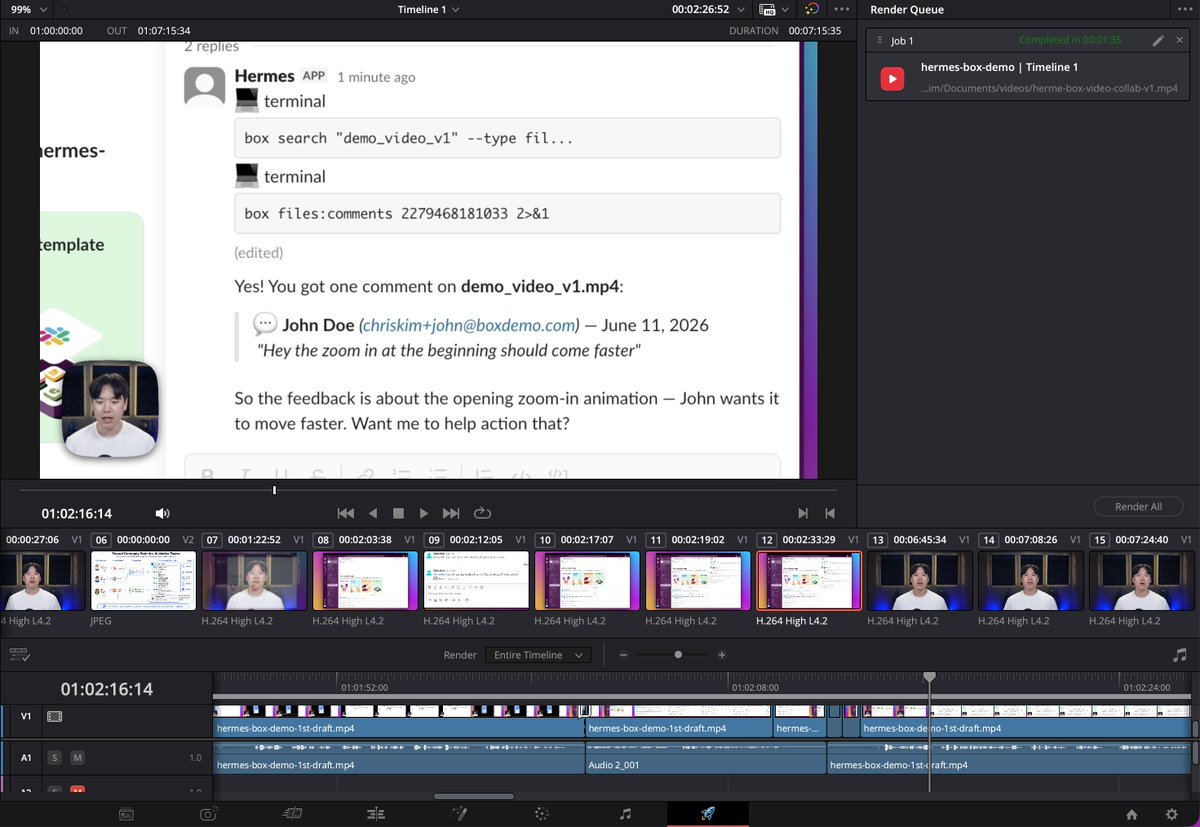The image size is (1200, 827).
Task: Open the Fairlight page music-note icon
Action: (625, 814)
